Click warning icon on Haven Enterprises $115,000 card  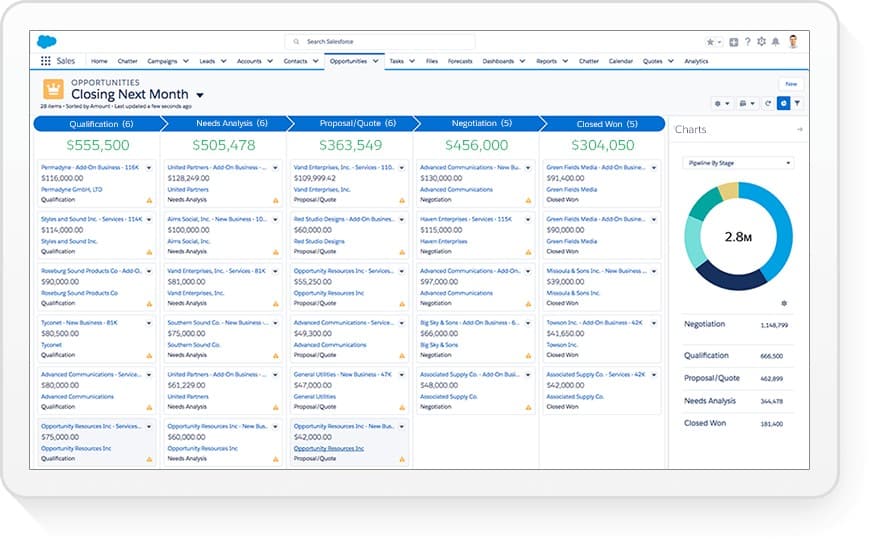pyautogui.click(x=528, y=252)
